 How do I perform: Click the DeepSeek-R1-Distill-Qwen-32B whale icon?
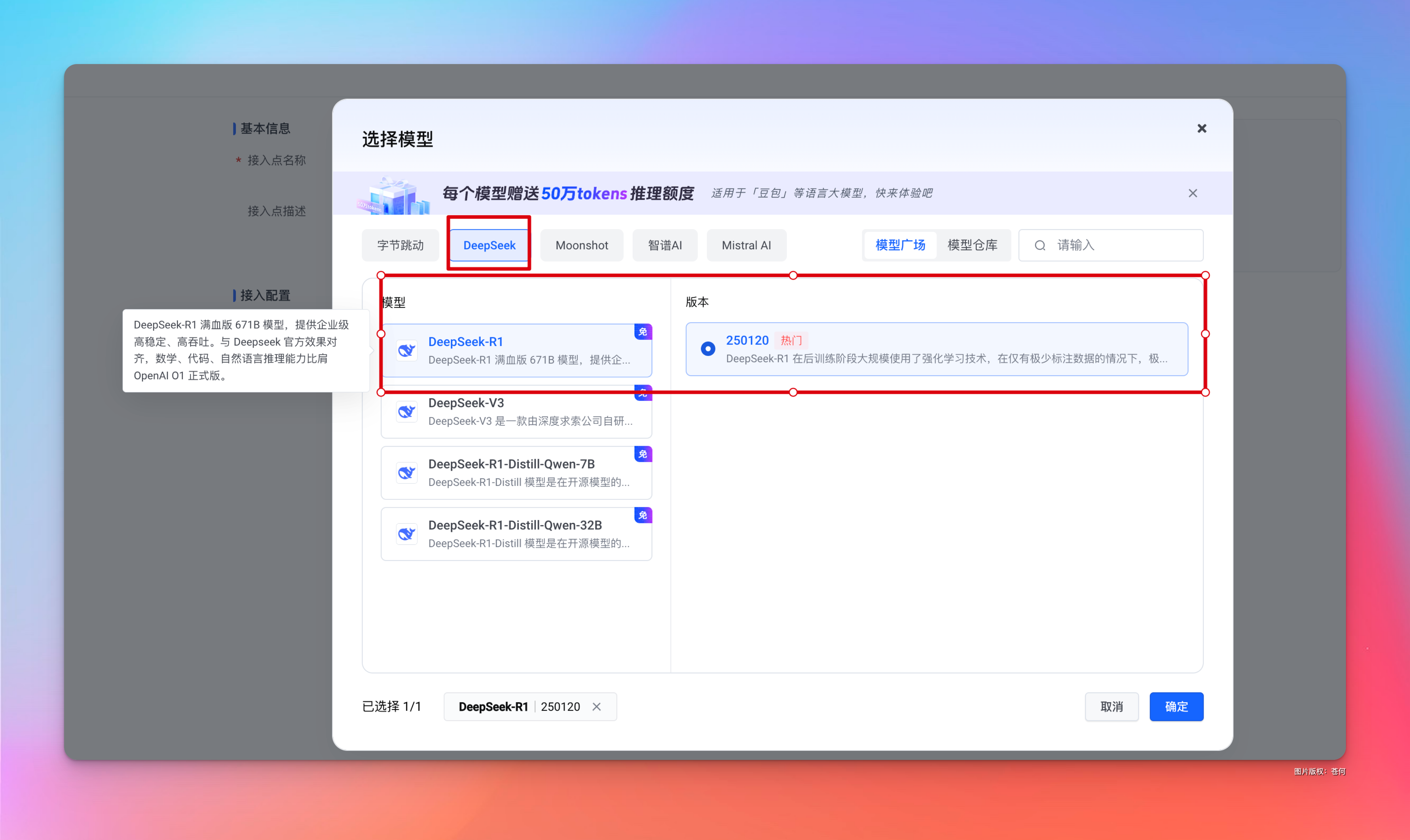[406, 534]
